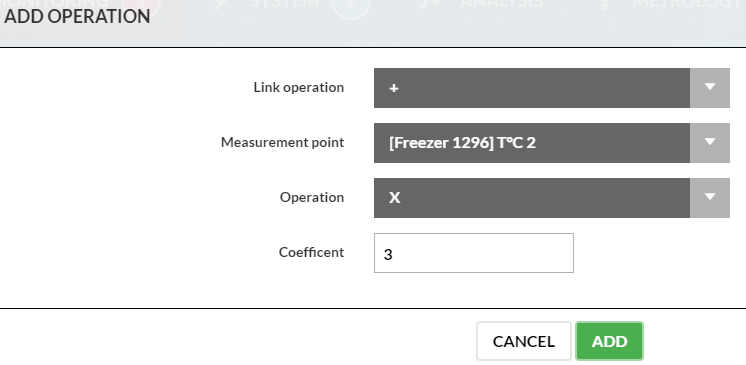This screenshot has width=746, height=365.
Task: Cancel the add operation dialog
Action: click(523, 341)
